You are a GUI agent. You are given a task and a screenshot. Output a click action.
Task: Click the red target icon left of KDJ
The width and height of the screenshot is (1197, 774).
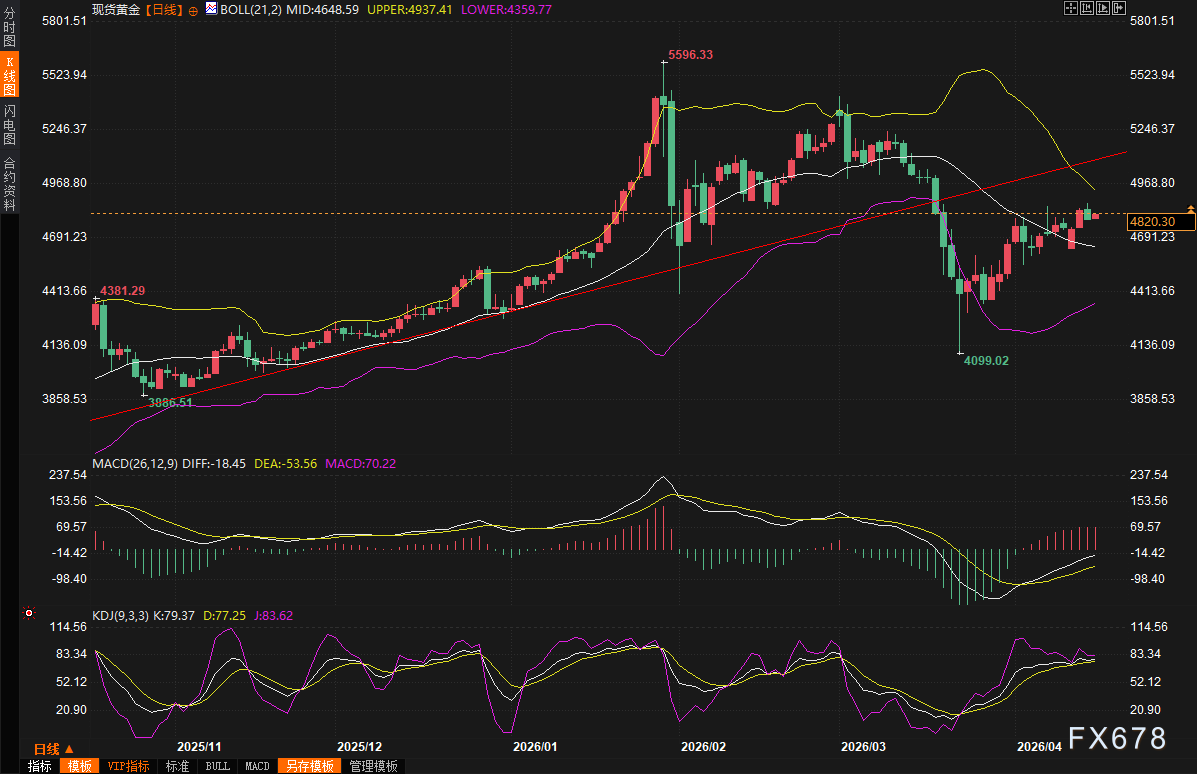(29, 612)
